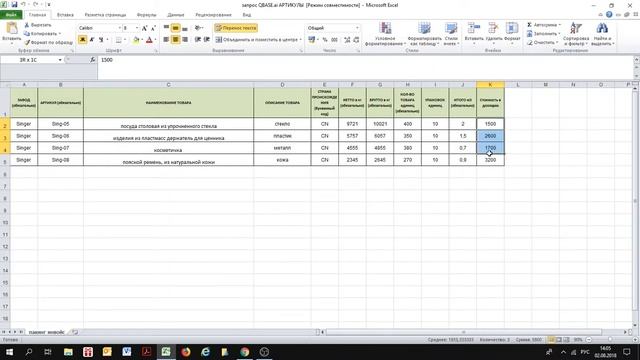Toggle underline (Ч) formatting
Image resolution: width=640 pixels, height=360 pixels.
[101, 40]
